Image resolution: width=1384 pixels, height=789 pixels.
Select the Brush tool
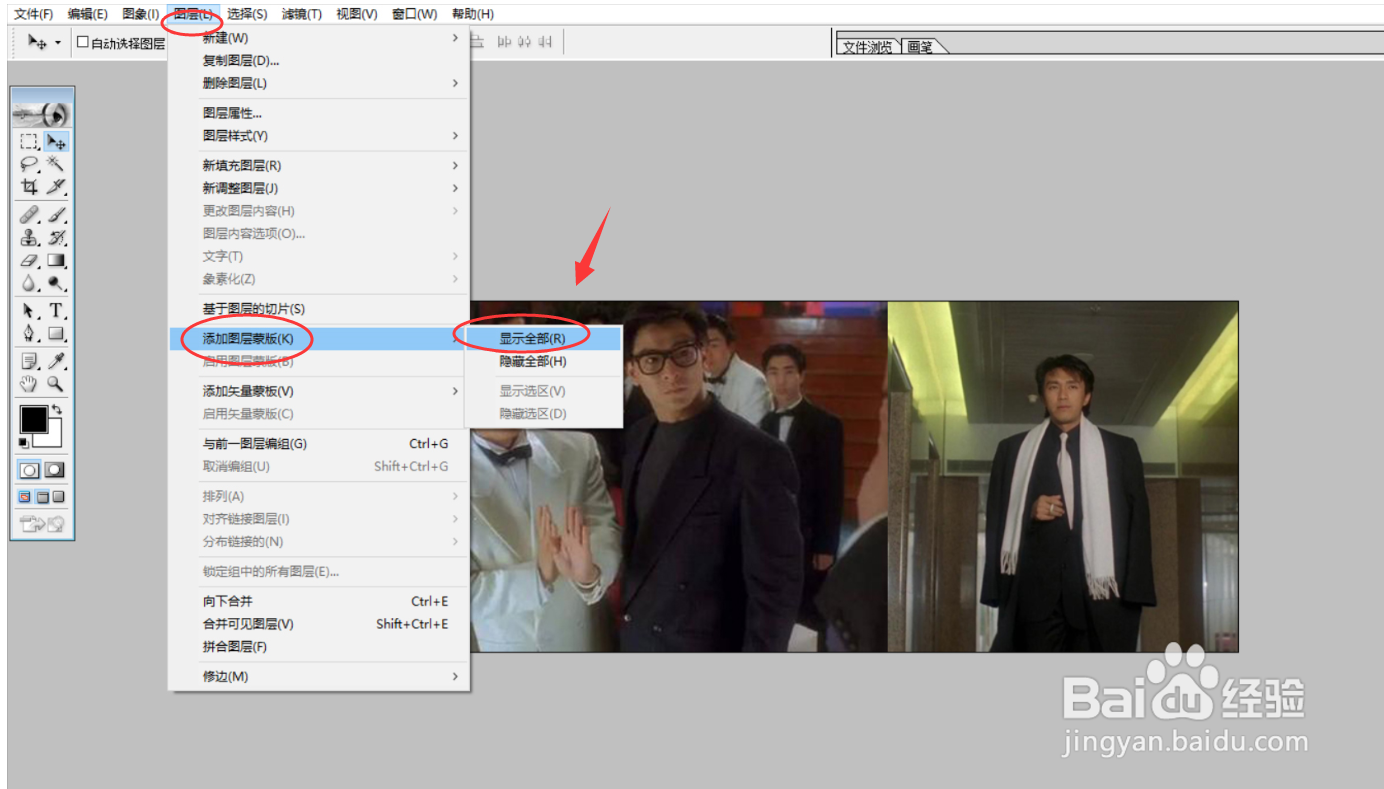pos(56,214)
